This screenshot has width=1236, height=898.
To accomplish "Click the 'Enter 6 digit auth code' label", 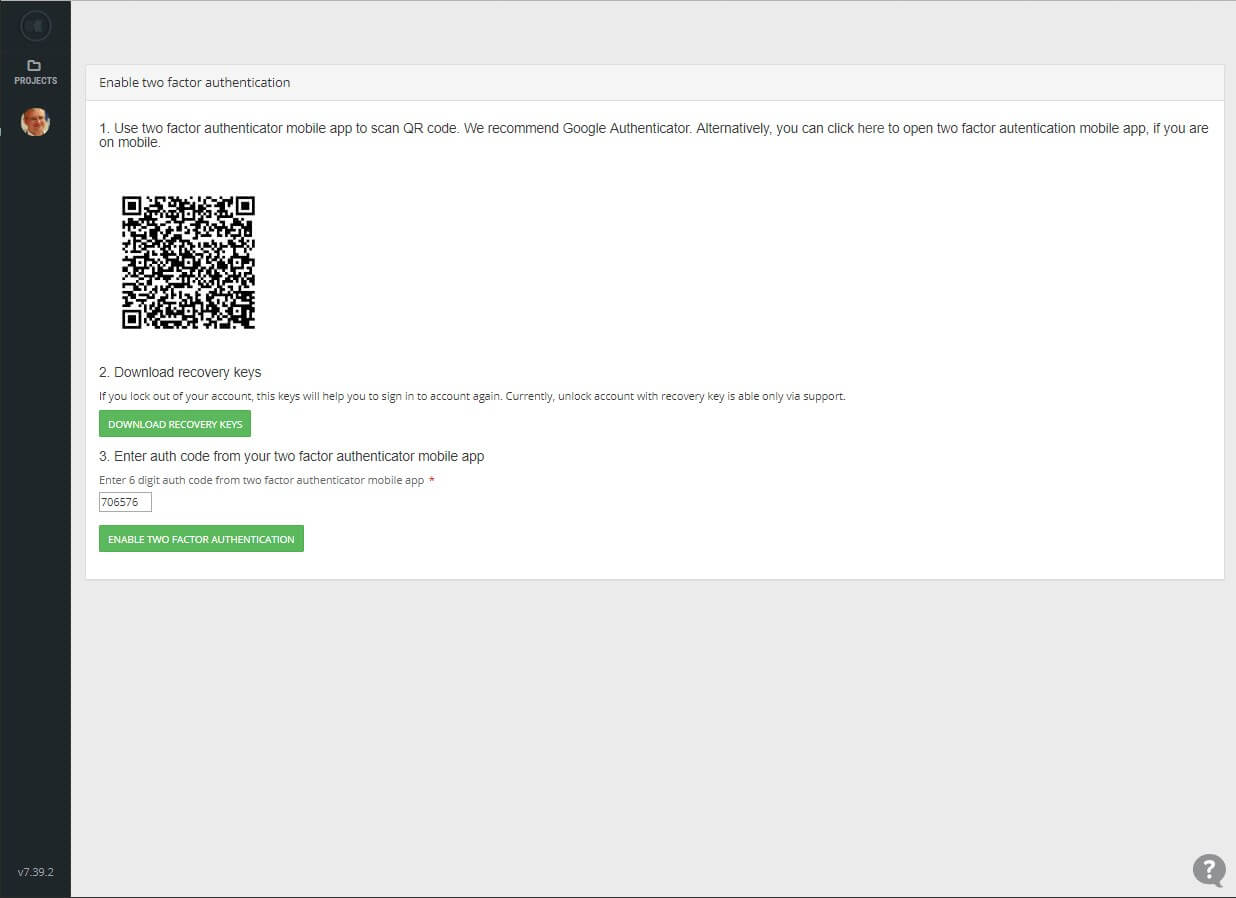I will click(262, 480).
